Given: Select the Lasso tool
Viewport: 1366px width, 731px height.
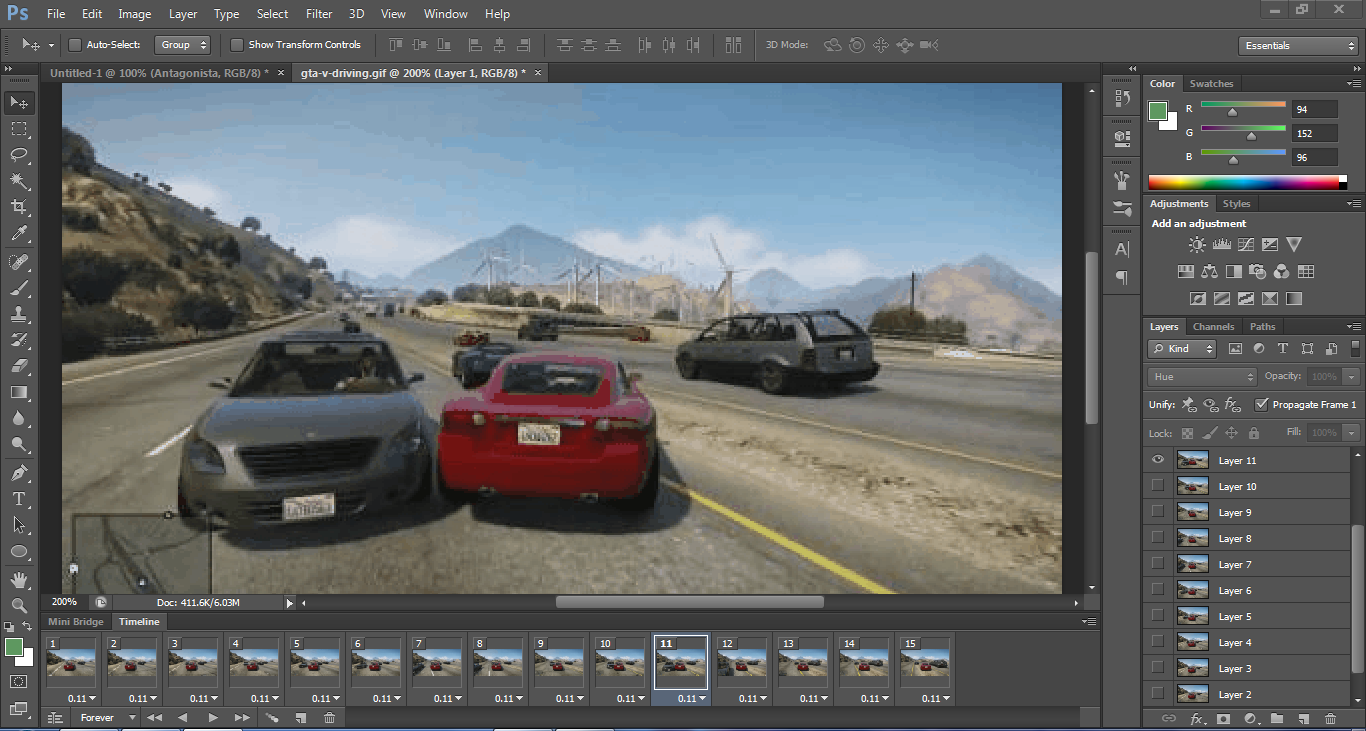Looking at the screenshot, I should [19, 155].
